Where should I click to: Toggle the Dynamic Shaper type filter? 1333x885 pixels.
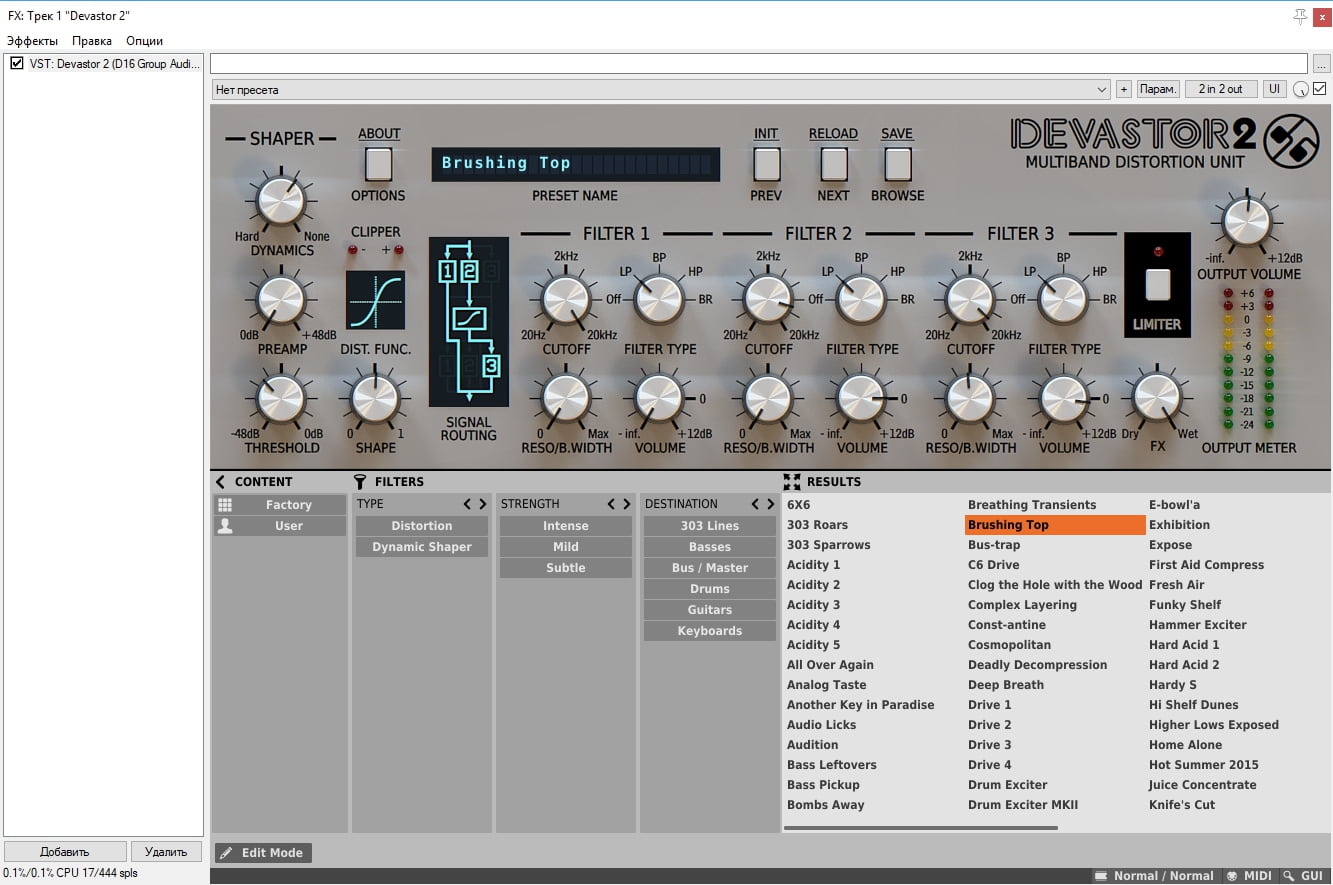coord(421,547)
